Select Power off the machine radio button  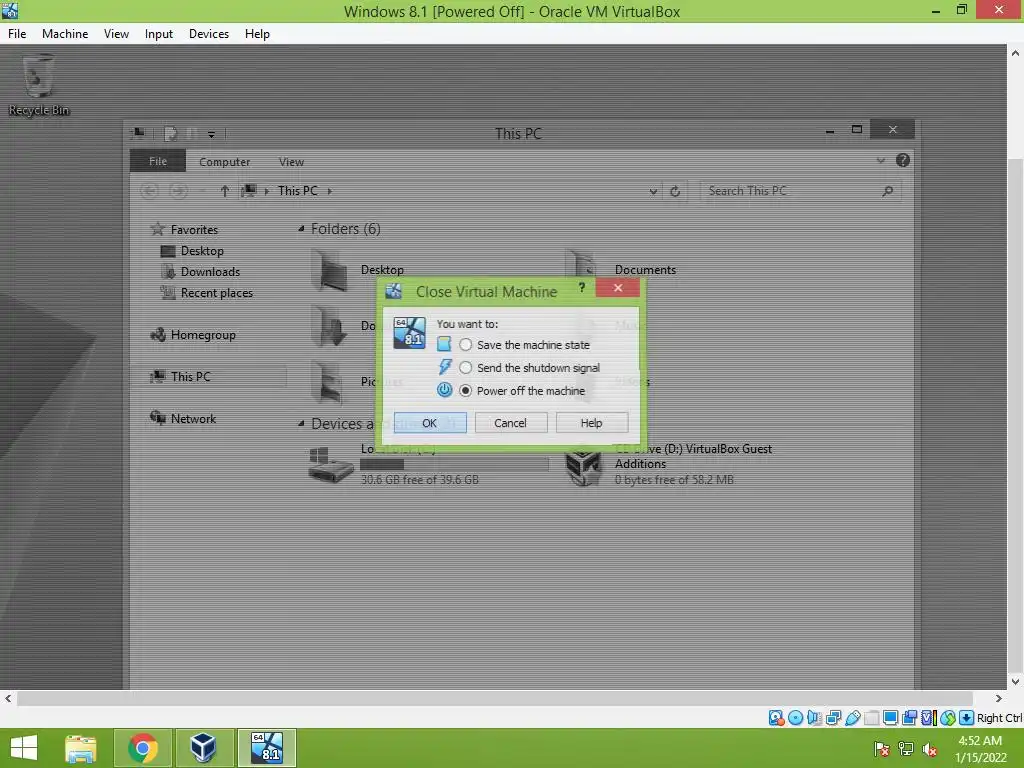465,391
